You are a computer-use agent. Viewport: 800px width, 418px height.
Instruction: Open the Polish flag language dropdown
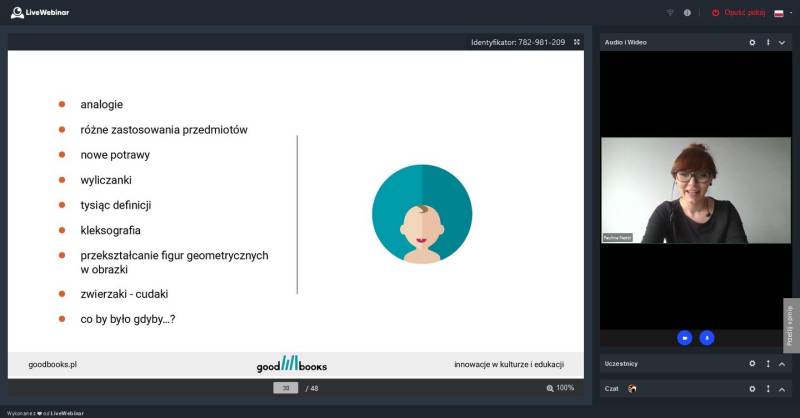pyautogui.click(x=781, y=13)
